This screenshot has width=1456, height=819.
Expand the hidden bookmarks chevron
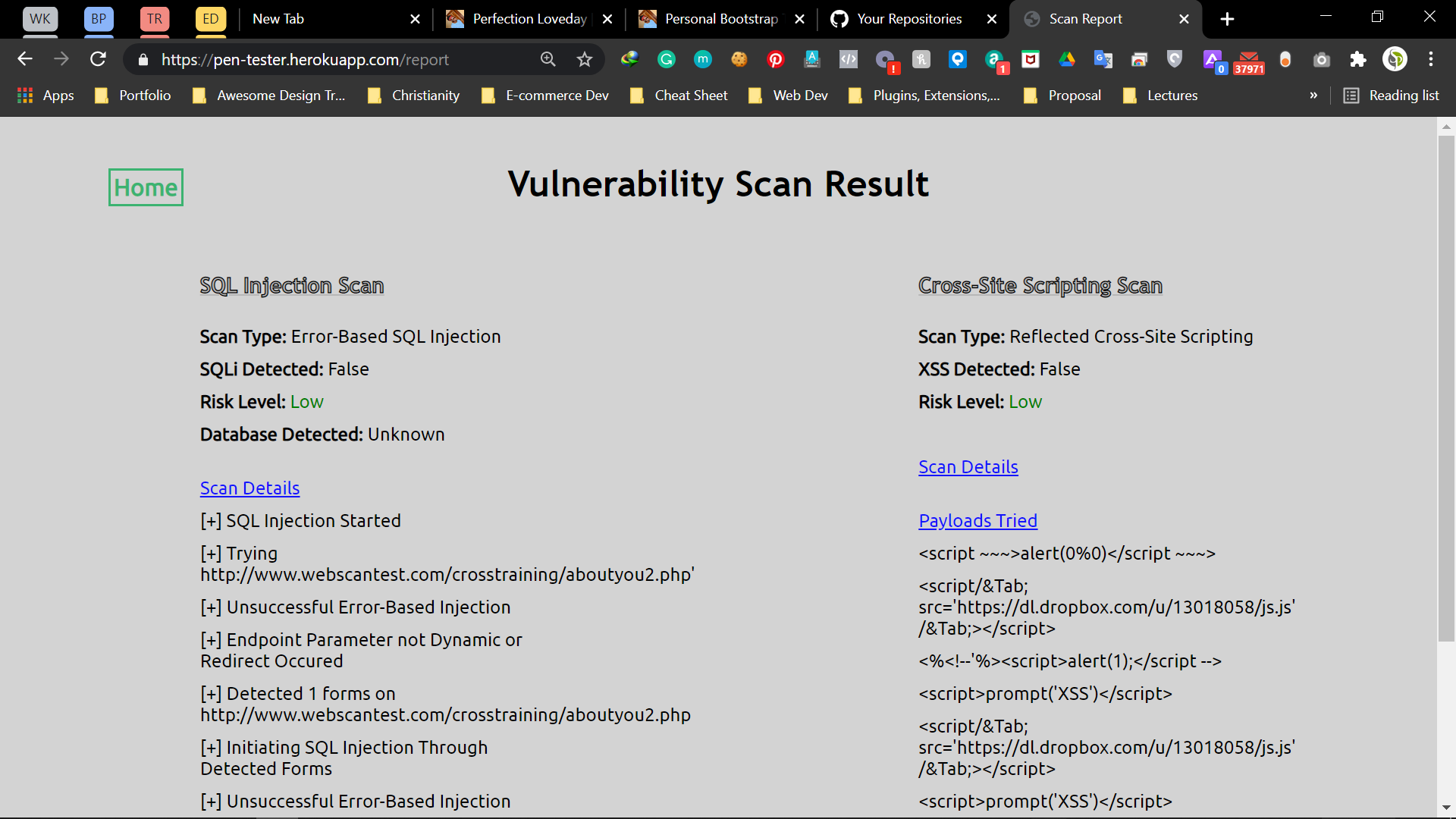pos(1313,96)
